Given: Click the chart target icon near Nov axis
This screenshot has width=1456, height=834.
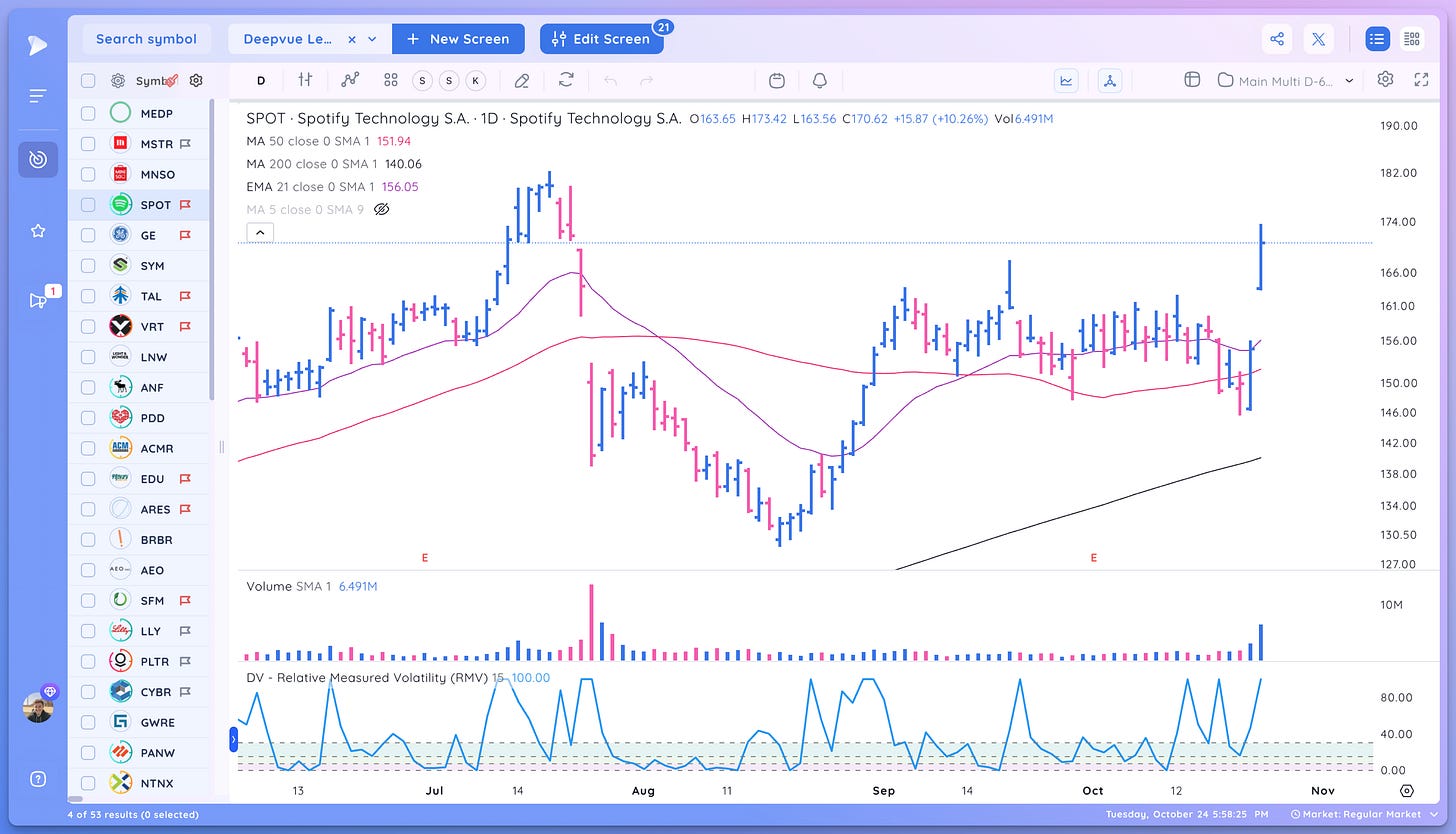Looking at the screenshot, I should point(1407,790).
